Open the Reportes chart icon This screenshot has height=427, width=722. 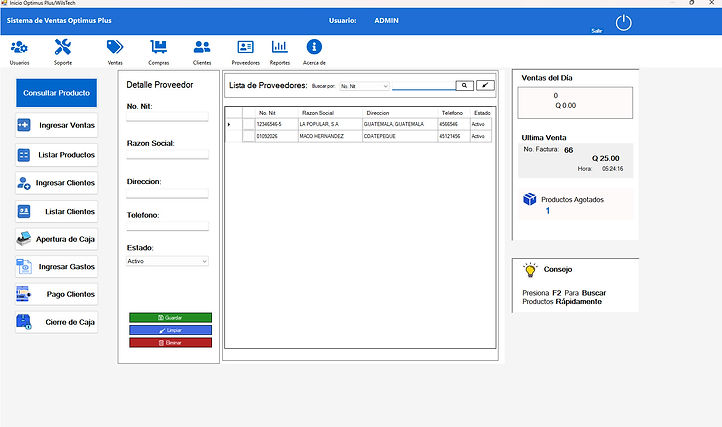(279, 47)
